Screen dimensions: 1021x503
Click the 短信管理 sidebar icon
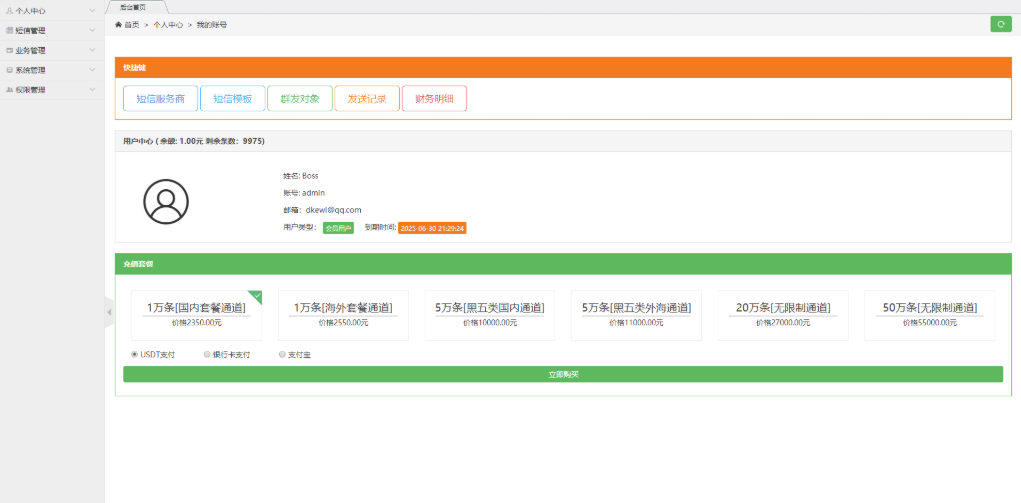click(10, 31)
